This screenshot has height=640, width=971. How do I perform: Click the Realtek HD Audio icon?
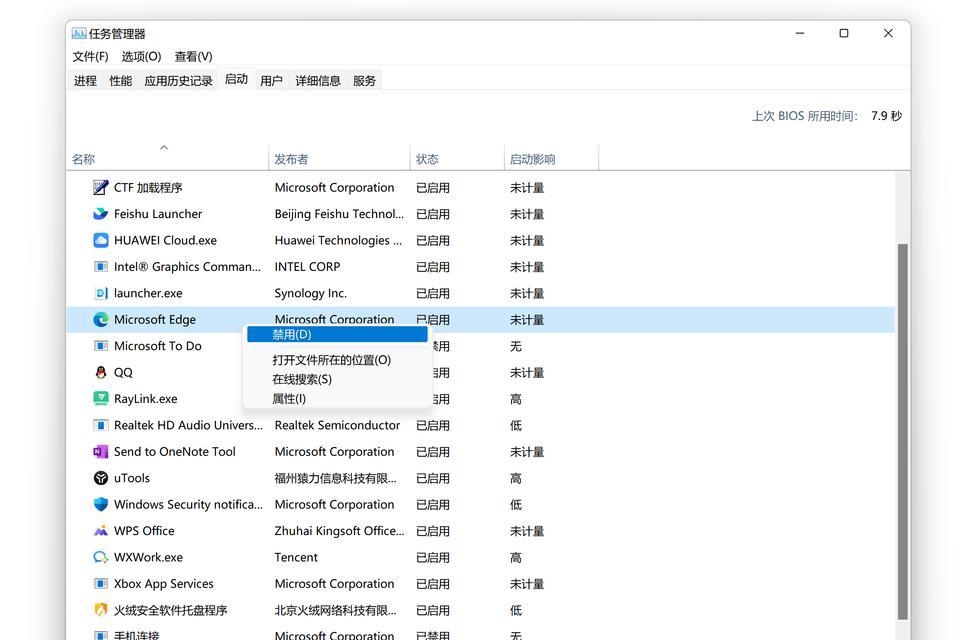point(100,425)
